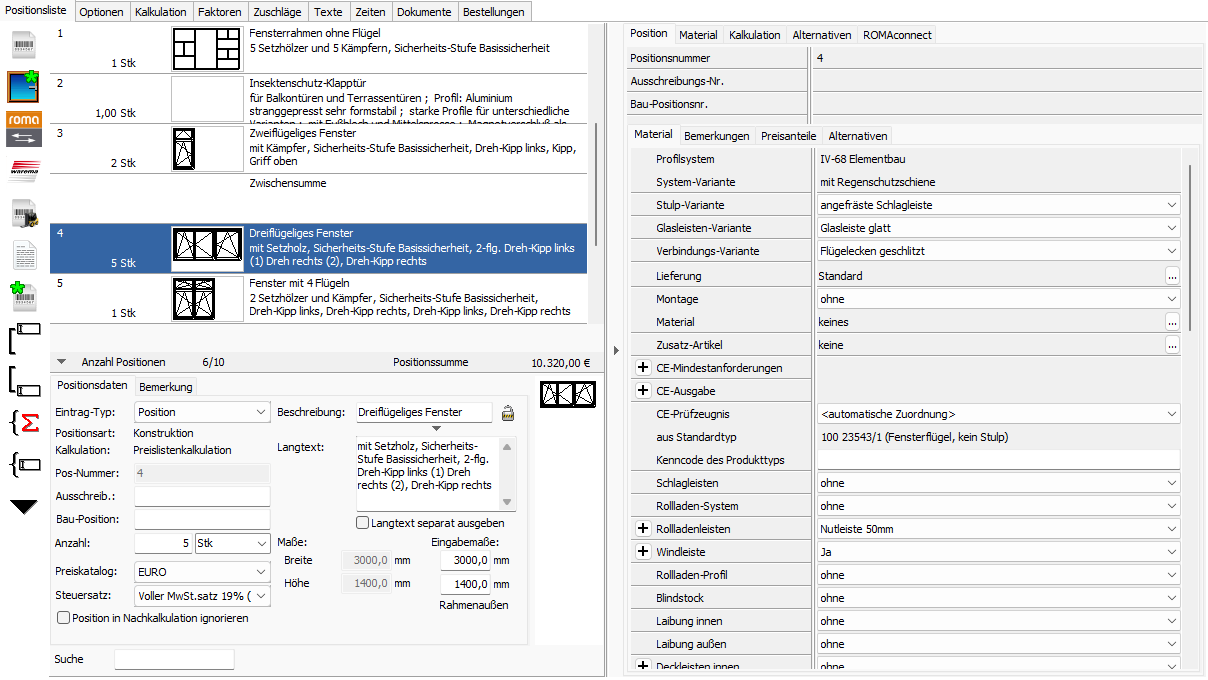
Task: Click the red sigma subtotal icon
Action: 24,423
